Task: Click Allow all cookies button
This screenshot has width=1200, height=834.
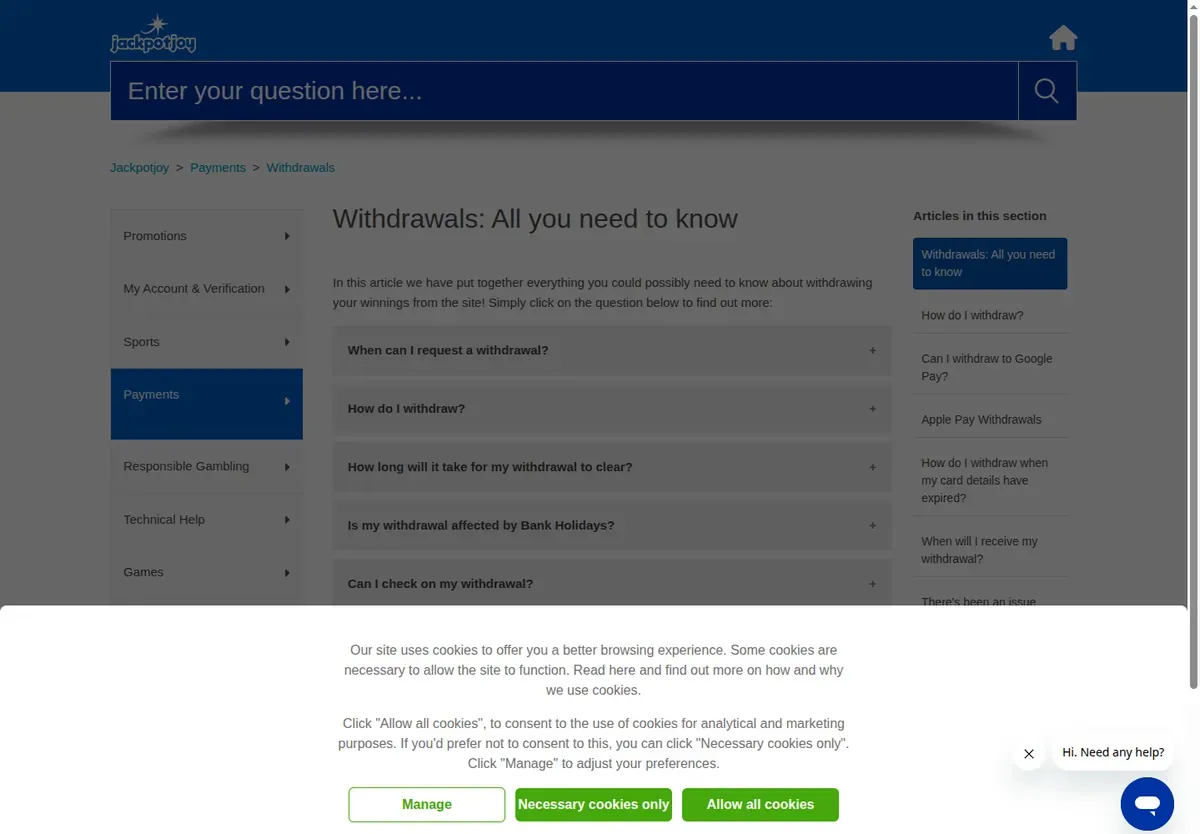Action: [x=760, y=805]
